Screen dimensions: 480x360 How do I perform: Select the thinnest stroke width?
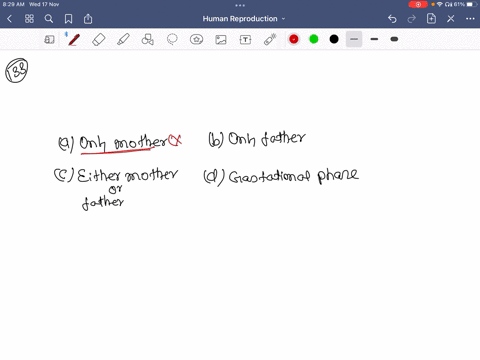tap(354, 39)
